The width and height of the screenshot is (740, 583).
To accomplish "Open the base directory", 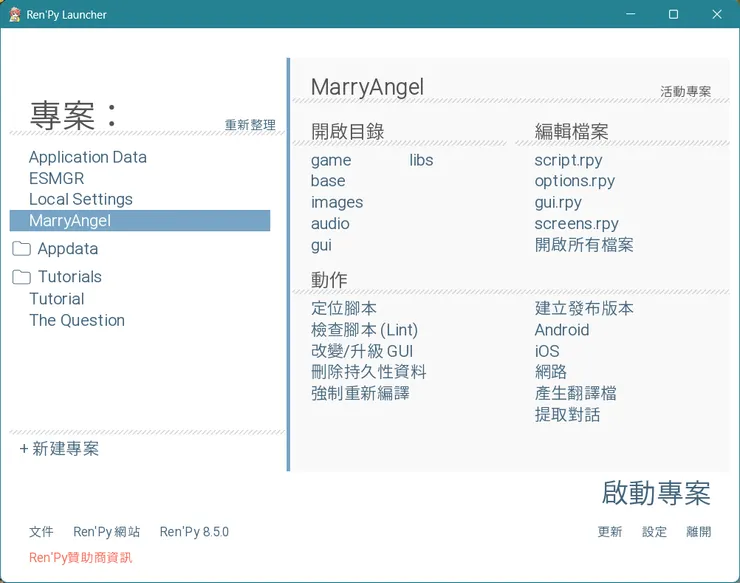I will 328,181.
